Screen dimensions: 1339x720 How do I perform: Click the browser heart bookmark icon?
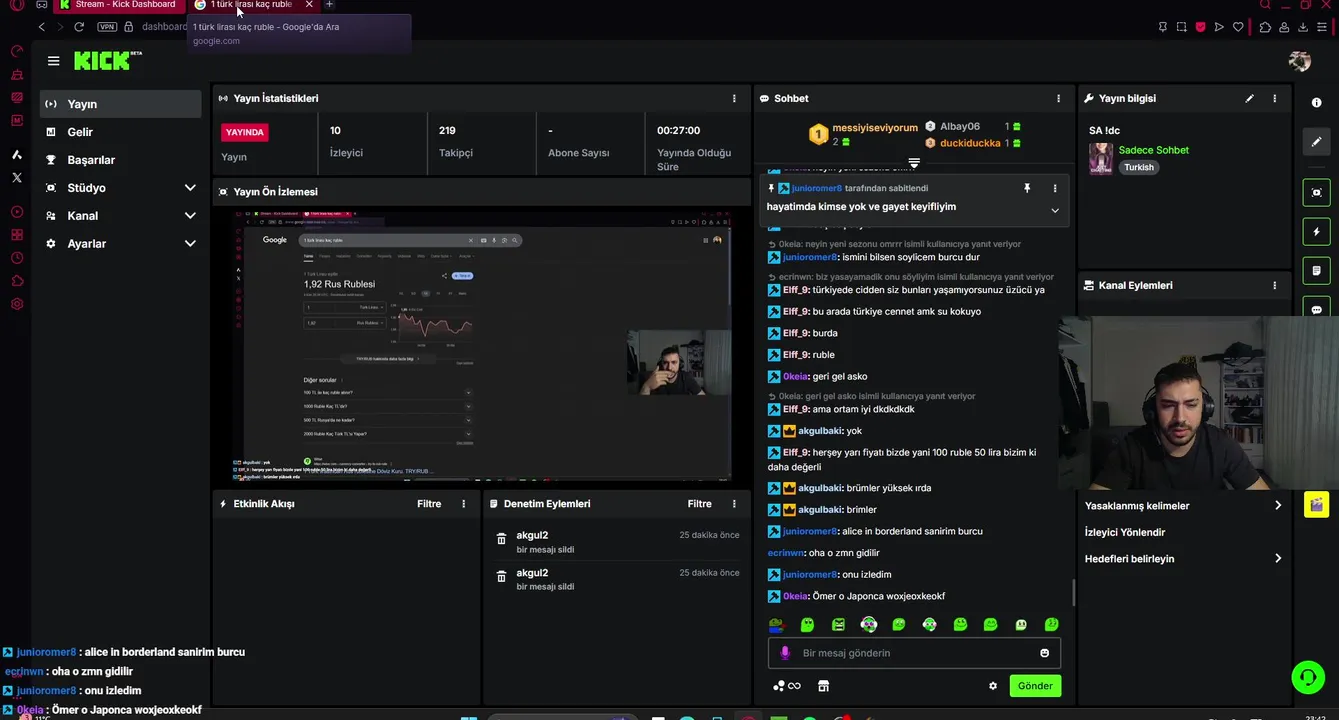tap(1238, 27)
